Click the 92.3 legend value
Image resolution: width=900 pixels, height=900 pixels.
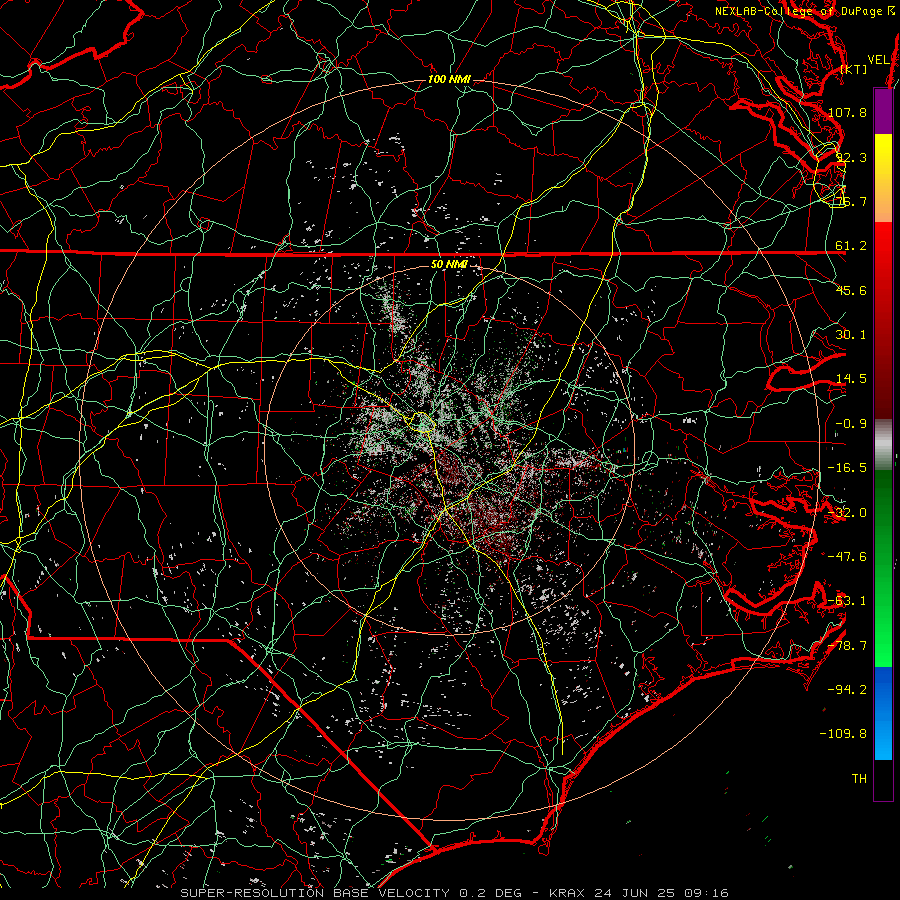click(x=851, y=157)
